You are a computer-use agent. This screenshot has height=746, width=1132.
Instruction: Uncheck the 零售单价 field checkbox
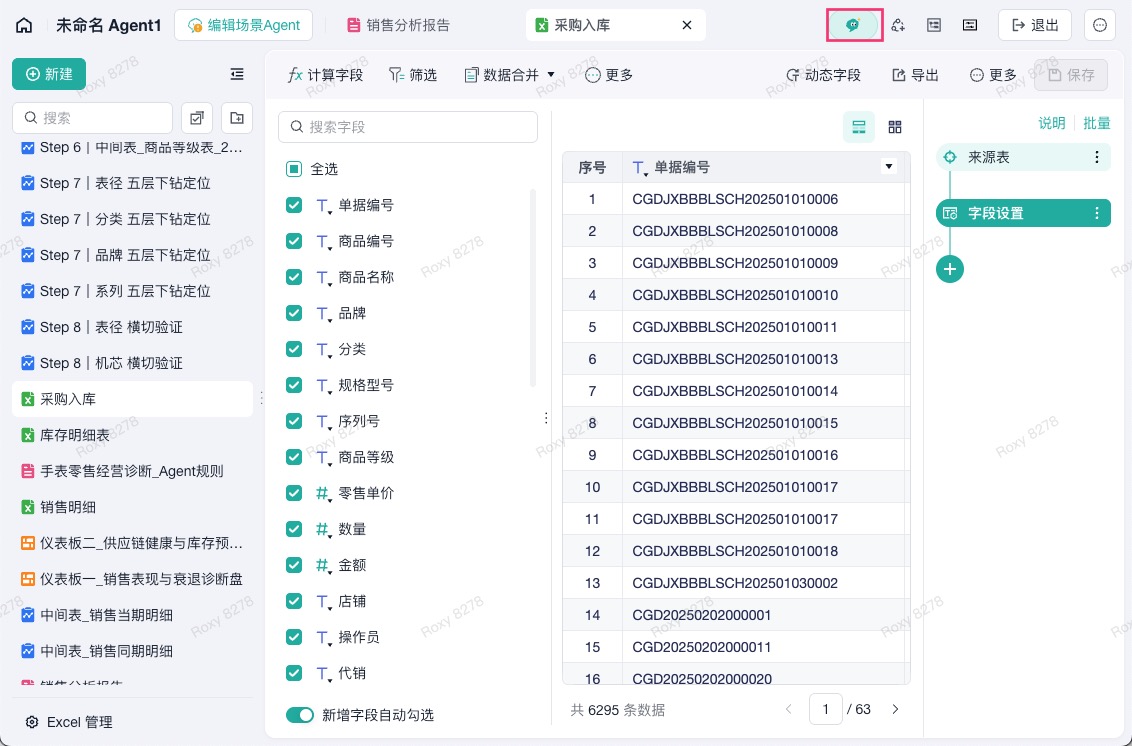(294, 493)
